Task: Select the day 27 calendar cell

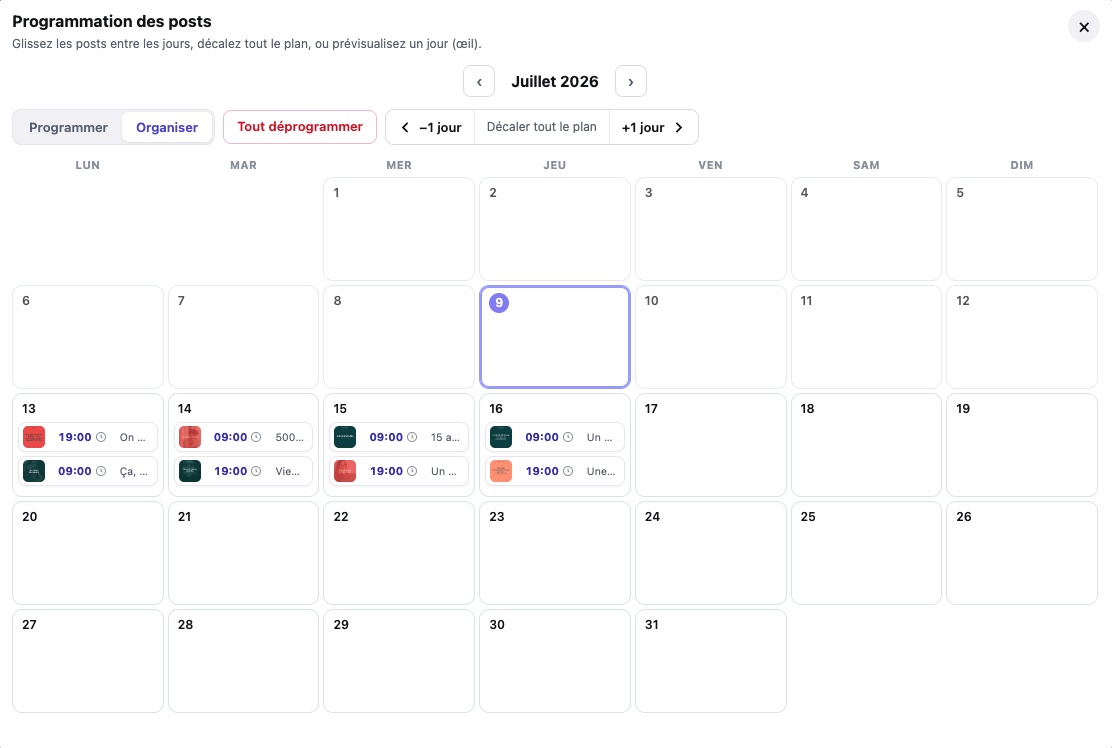Action: tap(88, 661)
